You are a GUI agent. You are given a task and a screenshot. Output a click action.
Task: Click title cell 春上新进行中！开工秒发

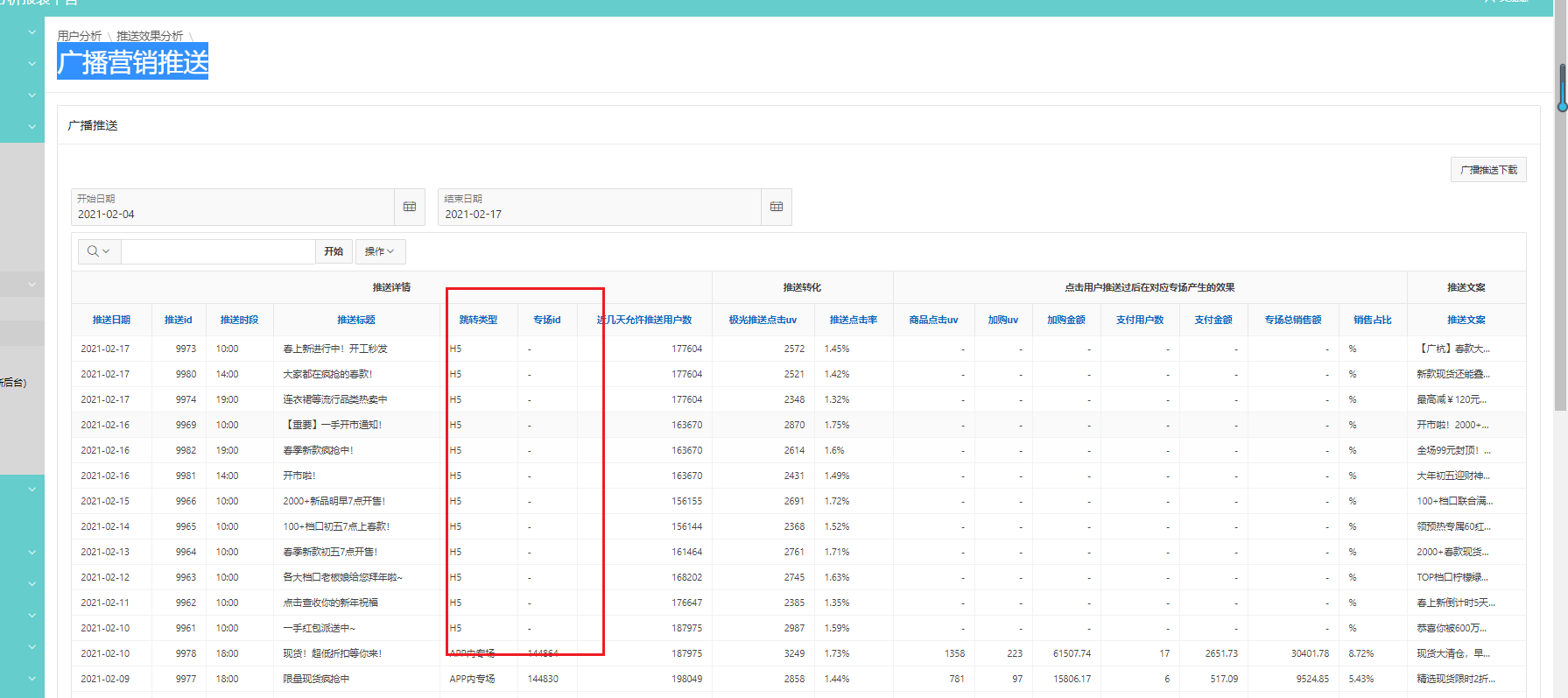coord(335,349)
